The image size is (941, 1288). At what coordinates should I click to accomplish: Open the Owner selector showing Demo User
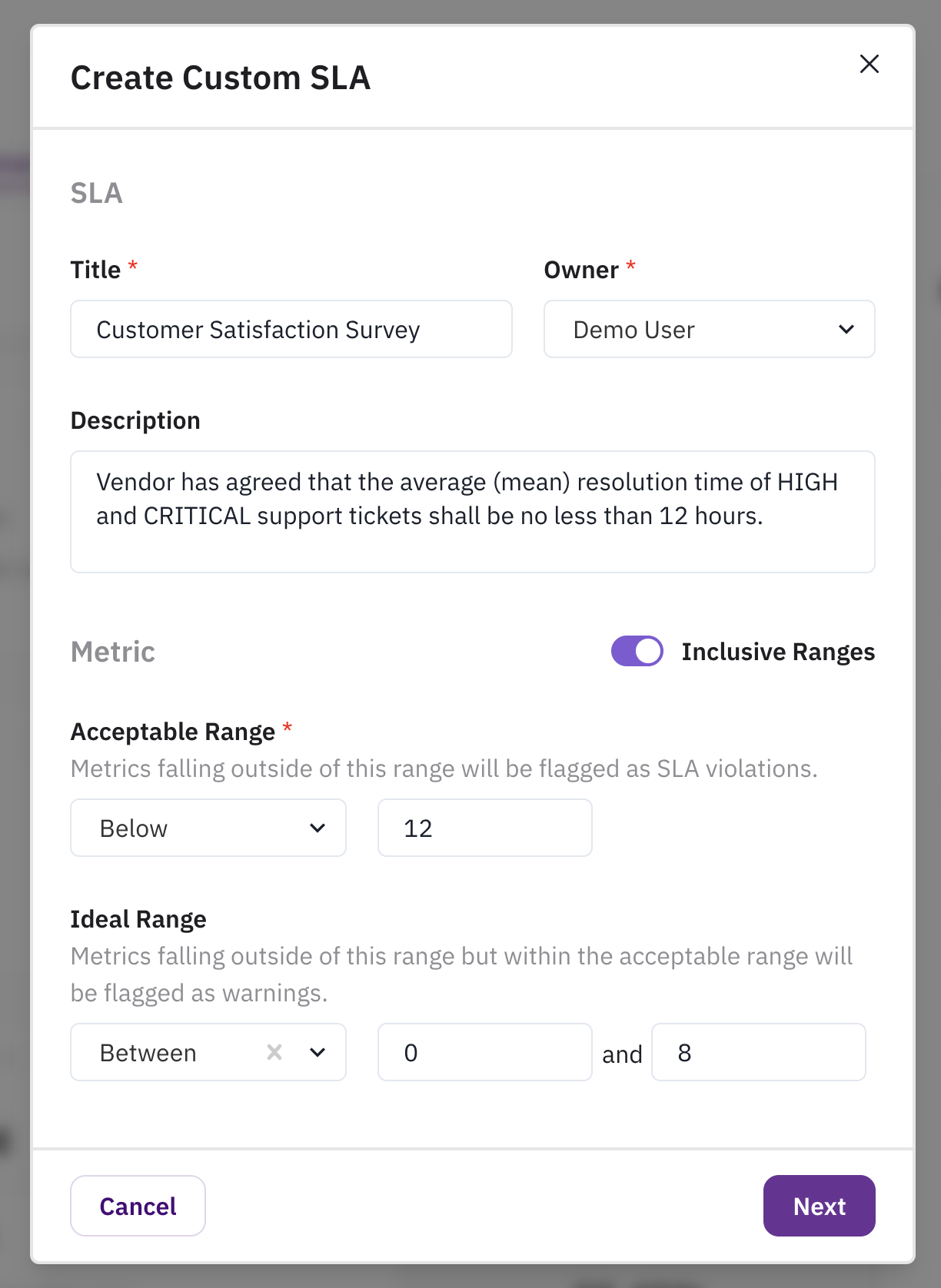(x=708, y=329)
